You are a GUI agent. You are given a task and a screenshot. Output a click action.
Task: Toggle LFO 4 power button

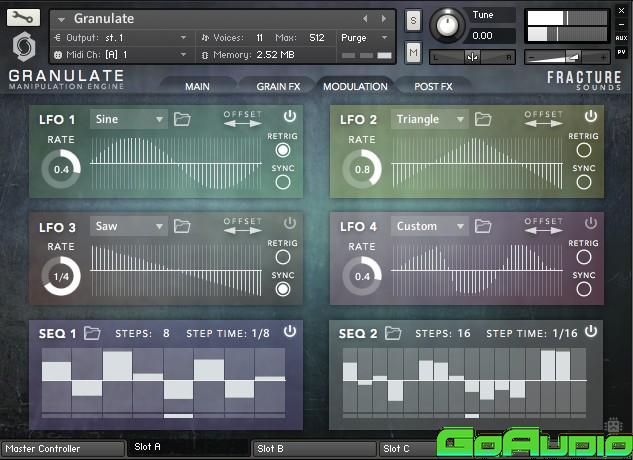point(591,223)
